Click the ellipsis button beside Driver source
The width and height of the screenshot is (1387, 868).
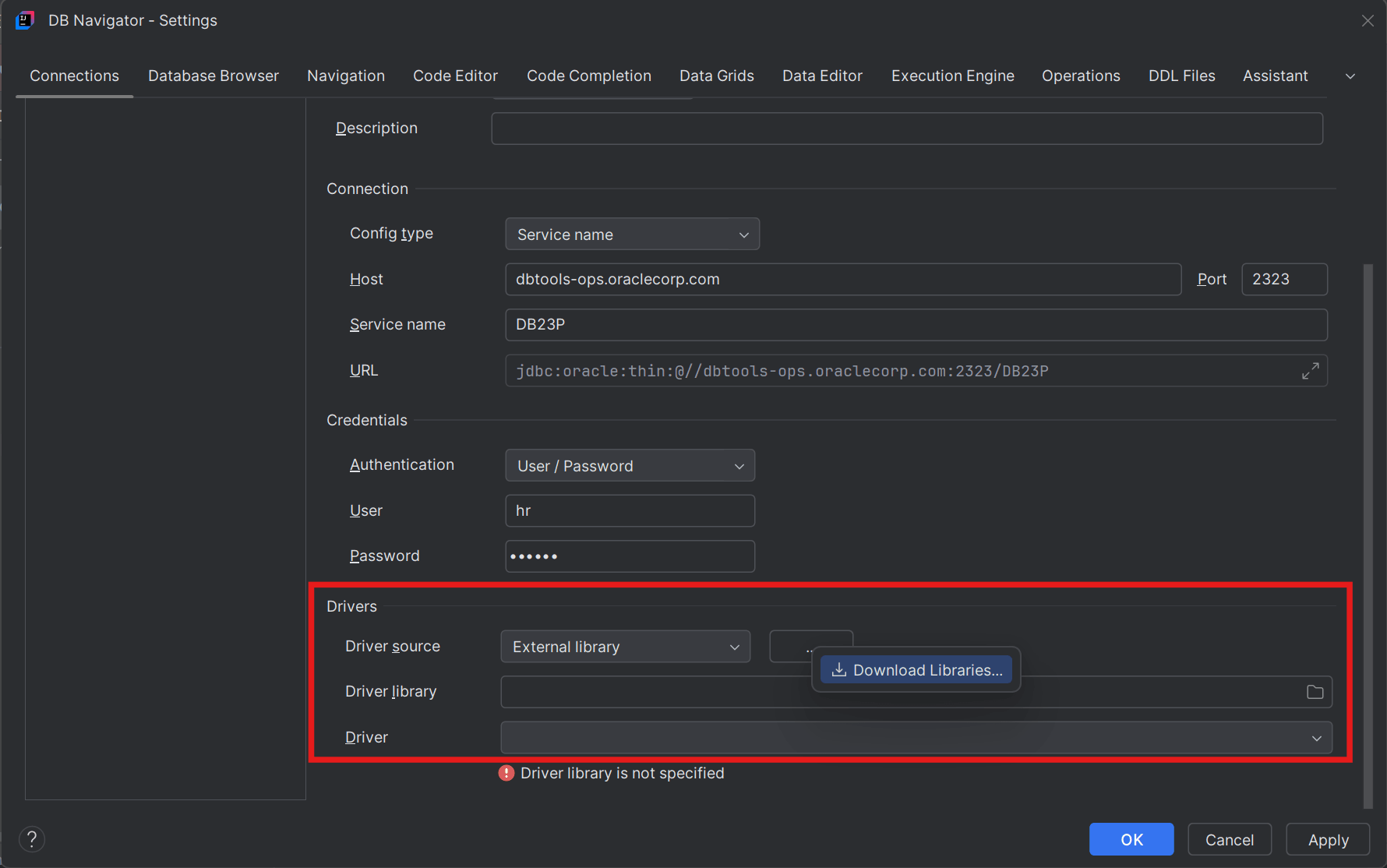coord(810,646)
